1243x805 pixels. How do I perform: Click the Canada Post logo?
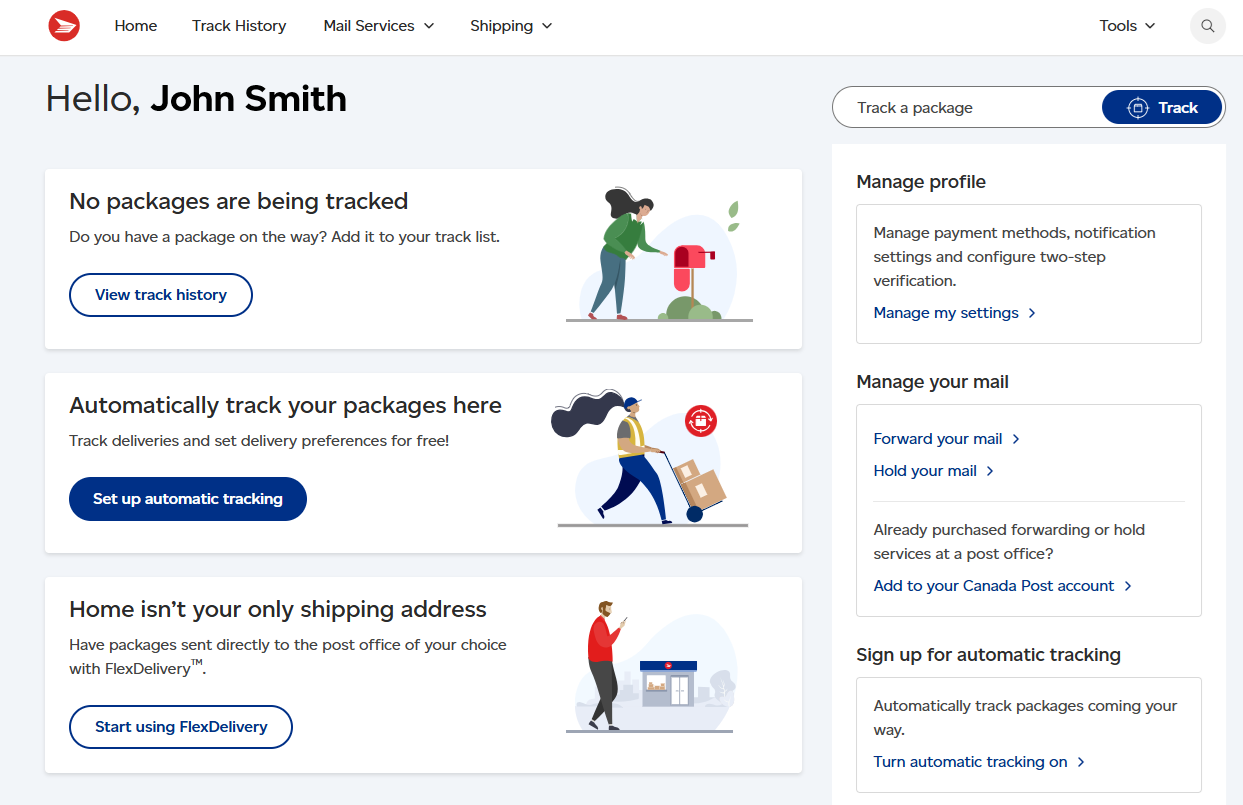tap(64, 26)
